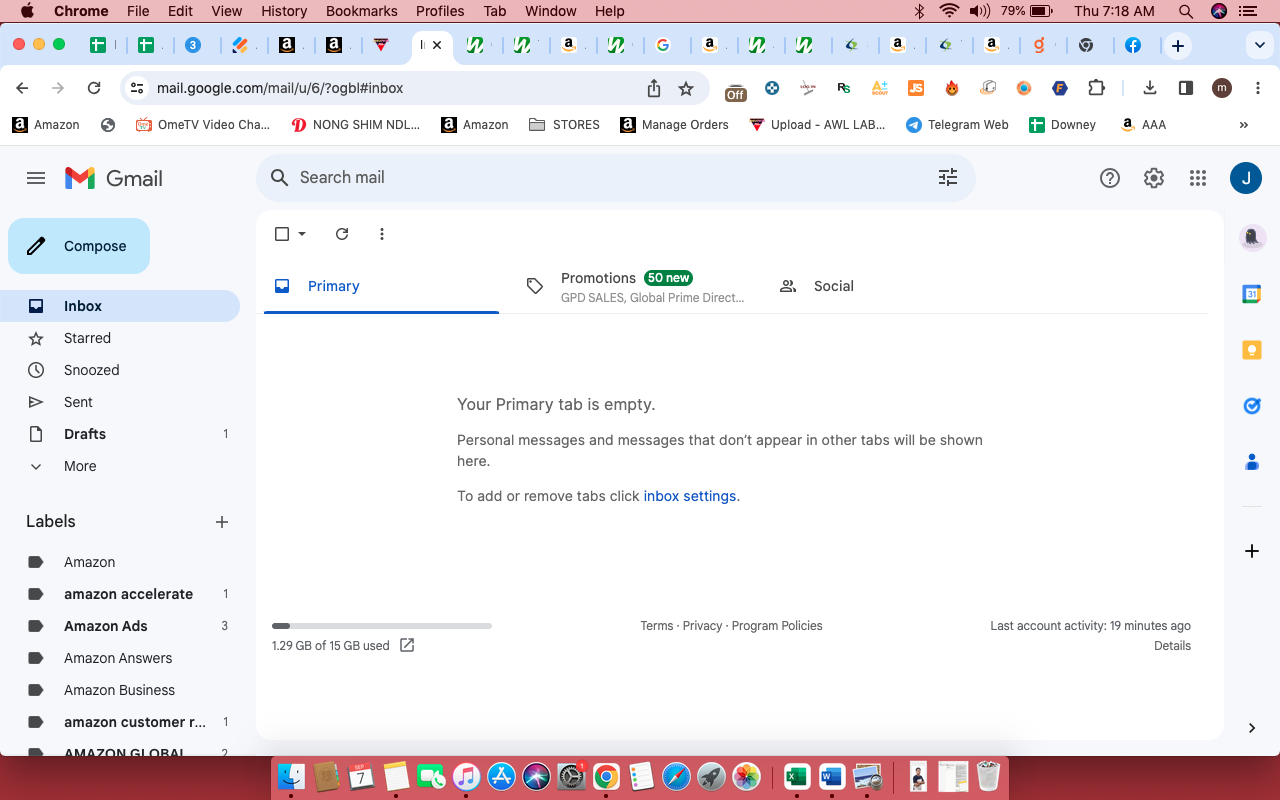Screen dimensions: 1280x800
Task: Open search options filter icon
Action: [x=948, y=177]
